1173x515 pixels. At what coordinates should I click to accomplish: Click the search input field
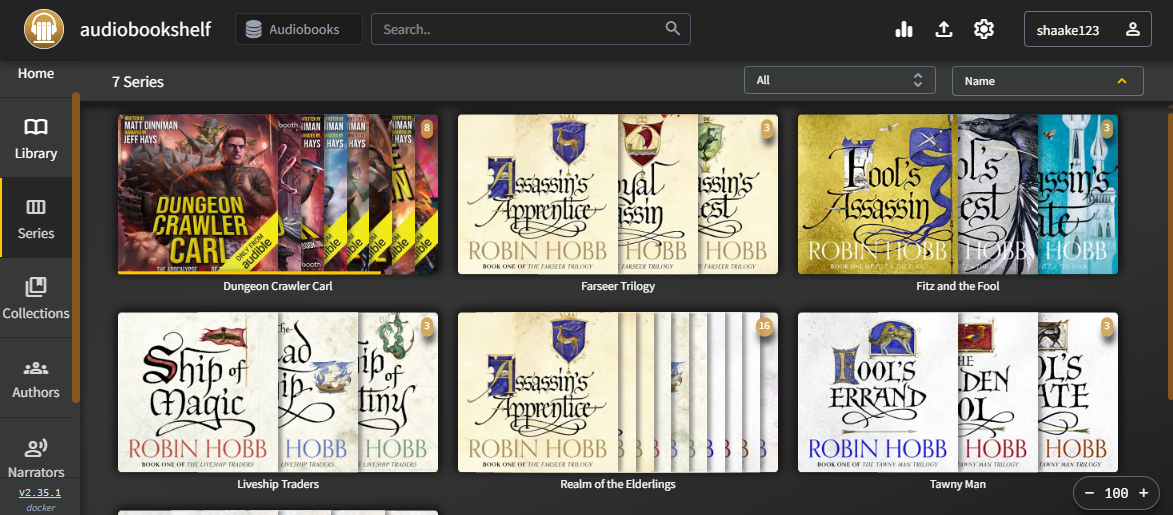click(x=530, y=29)
